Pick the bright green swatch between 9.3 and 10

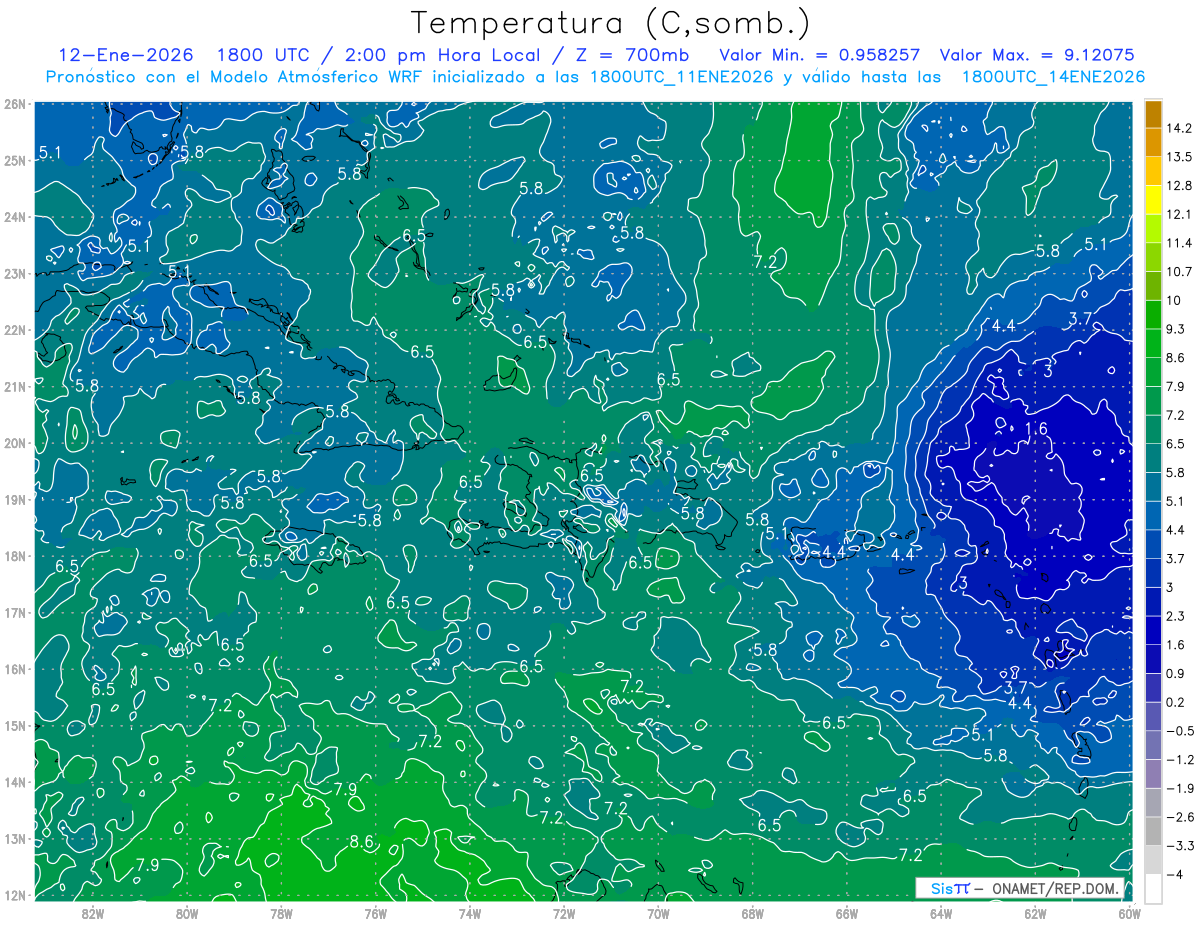(1153, 314)
